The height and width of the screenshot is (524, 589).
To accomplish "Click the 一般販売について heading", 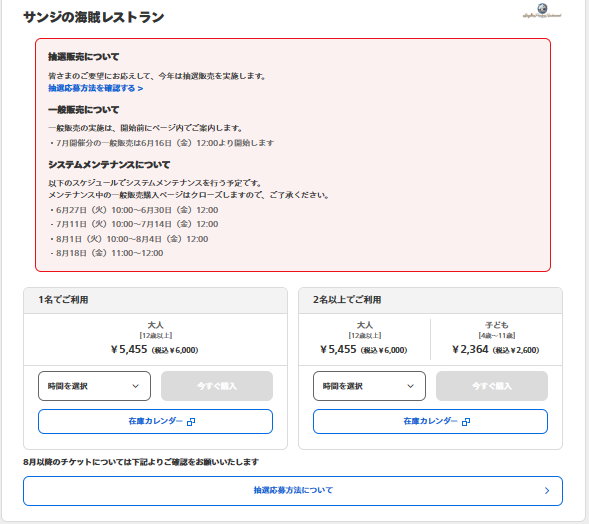I will (83, 110).
